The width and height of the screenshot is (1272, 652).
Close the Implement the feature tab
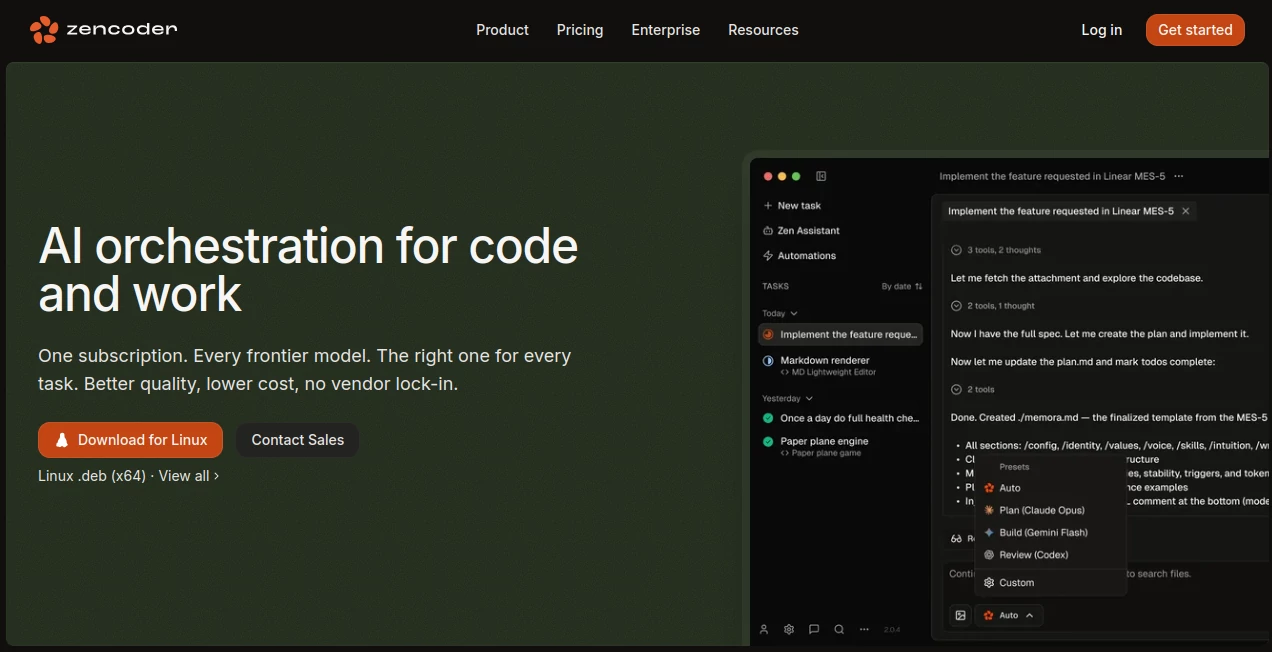tap(1186, 211)
